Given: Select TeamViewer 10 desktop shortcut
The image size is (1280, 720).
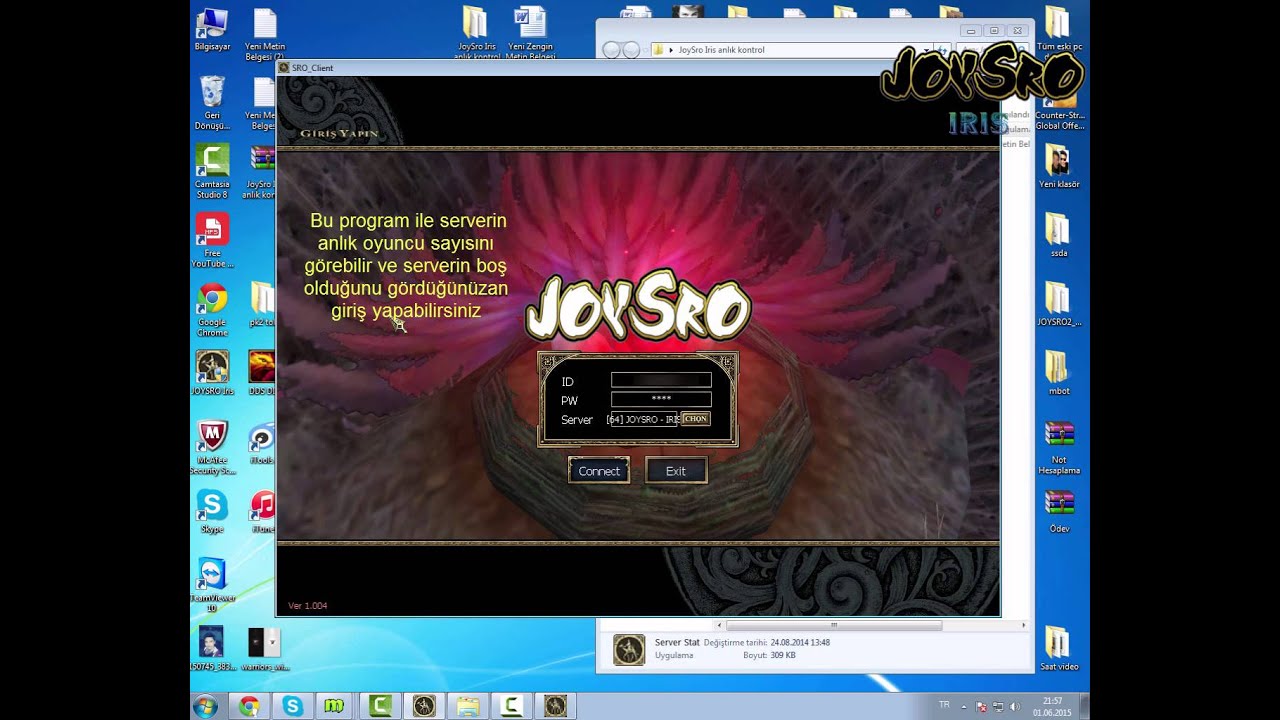Looking at the screenshot, I should click(212, 585).
